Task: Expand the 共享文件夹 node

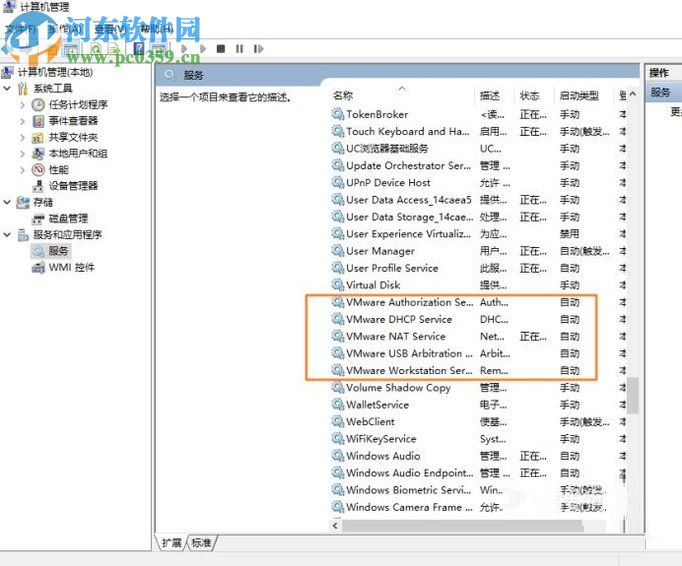Action: [22, 137]
